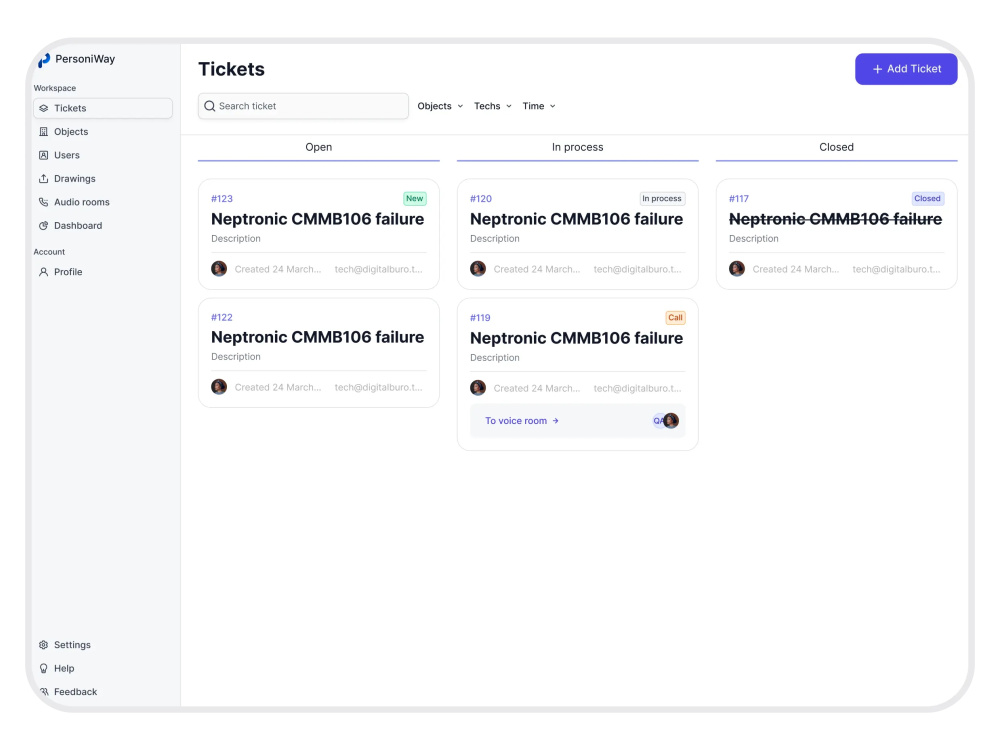Click ticket number #119
This screenshot has width=1000, height=750.
tap(480, 318)
